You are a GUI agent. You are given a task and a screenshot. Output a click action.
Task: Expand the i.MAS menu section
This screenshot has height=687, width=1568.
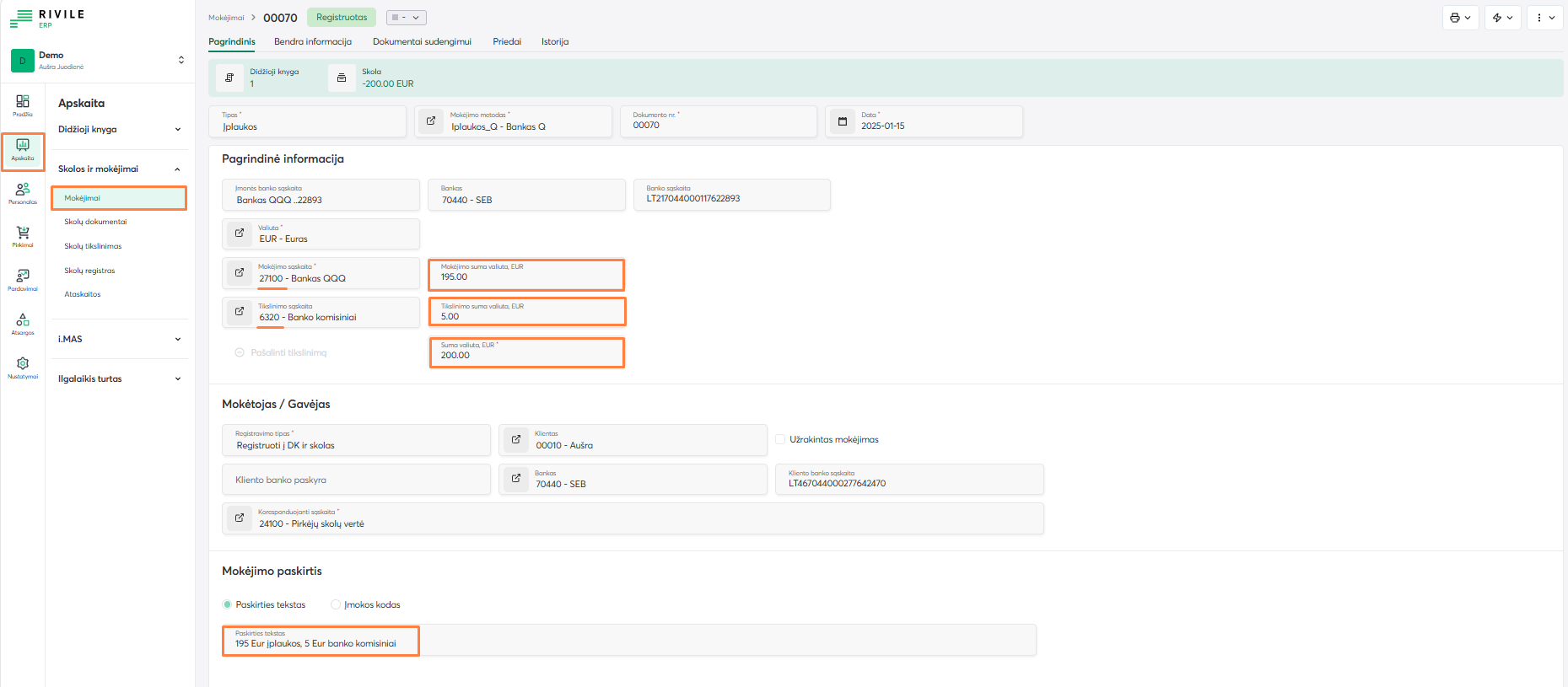point(119,339)
